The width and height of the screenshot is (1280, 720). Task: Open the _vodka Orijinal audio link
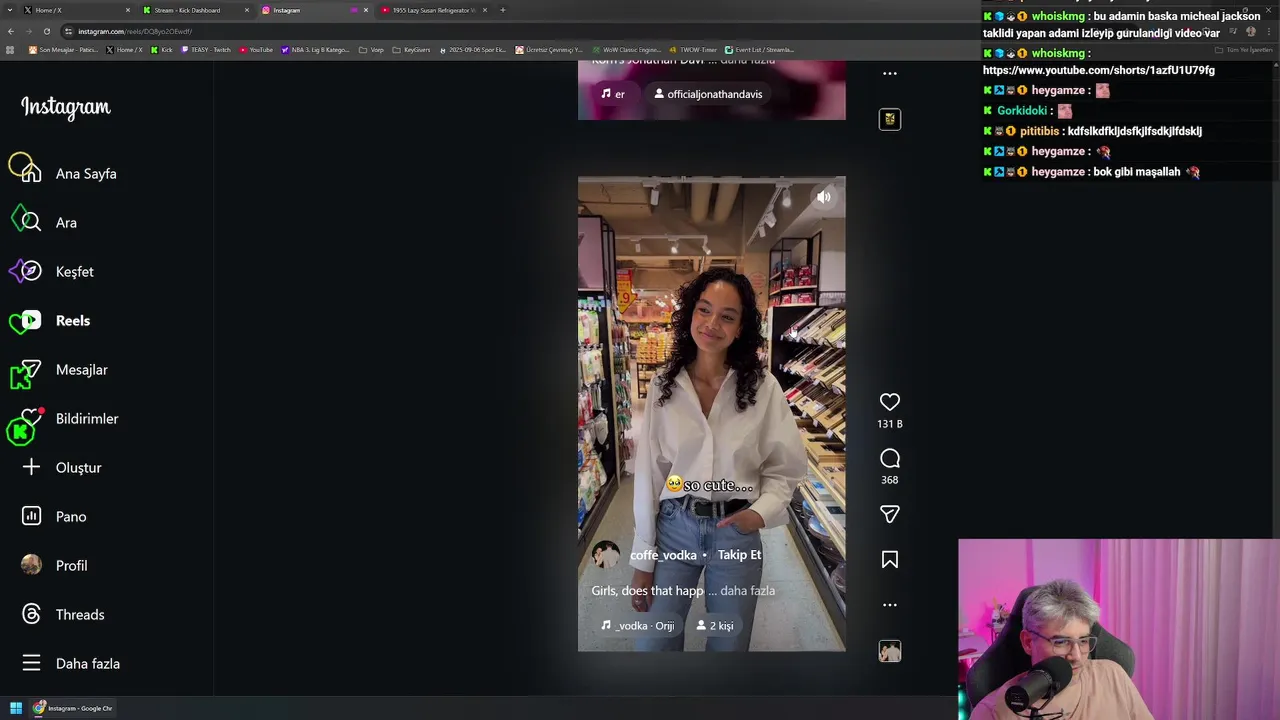coord(637,626)
